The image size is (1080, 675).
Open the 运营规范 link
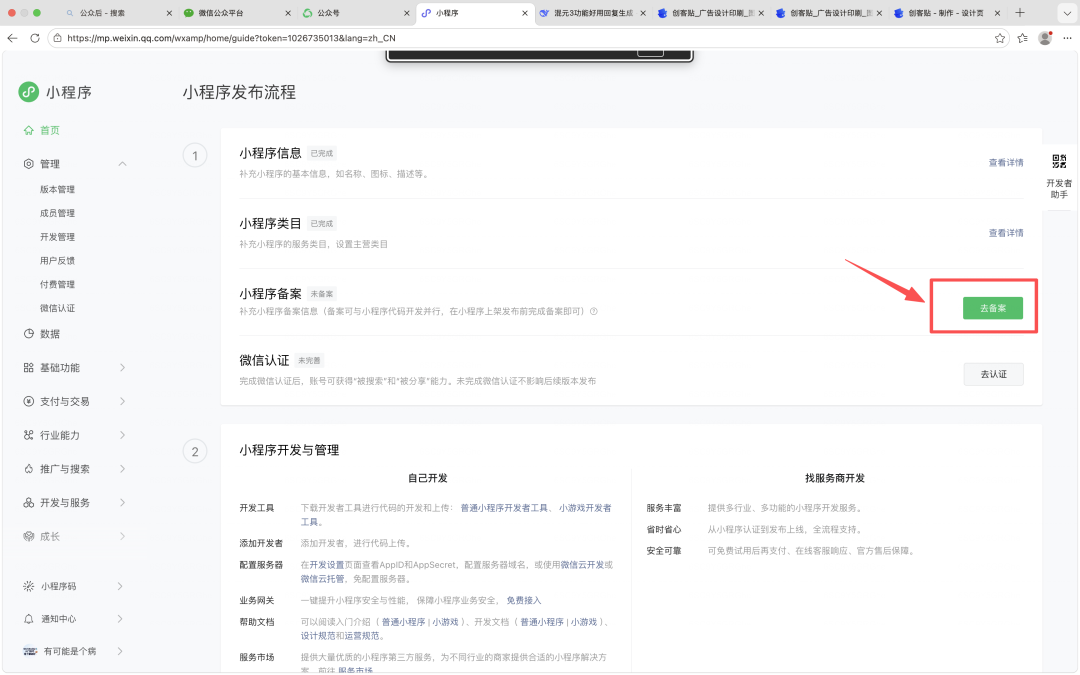pyautogui.click(x=362, y=636)
